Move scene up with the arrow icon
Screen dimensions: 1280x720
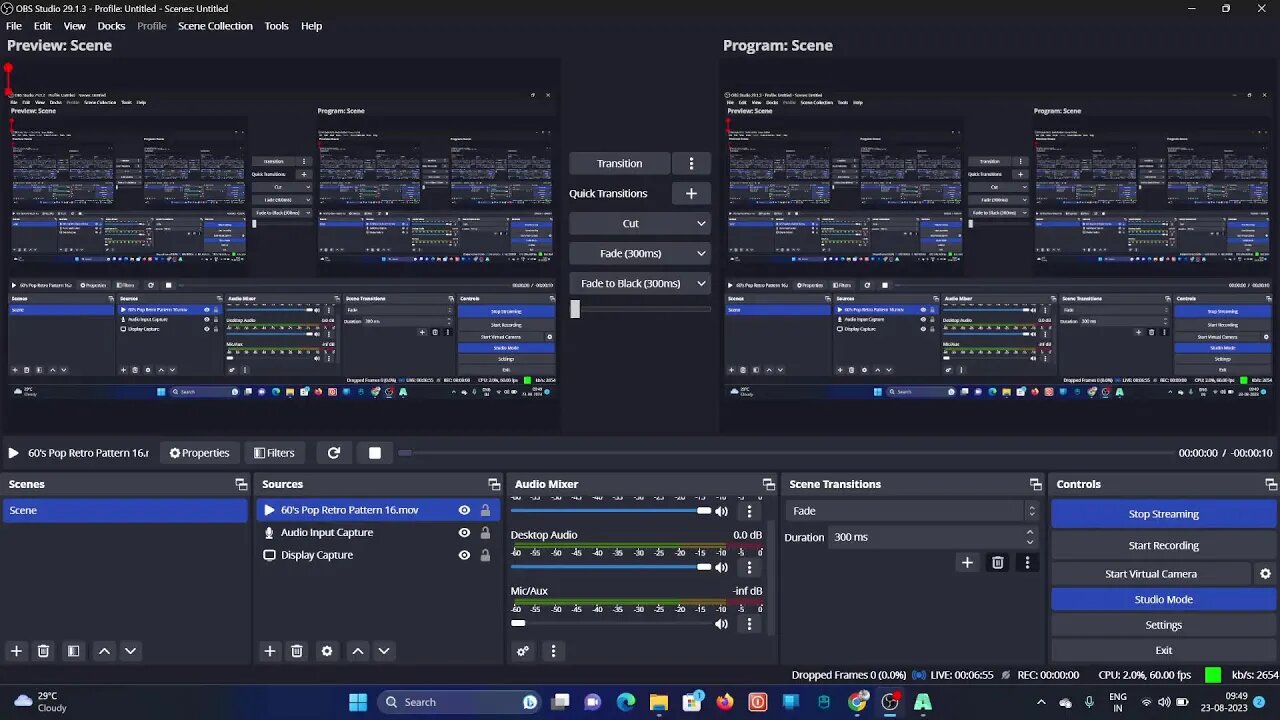pyautogui.click(x=104, y=651)
